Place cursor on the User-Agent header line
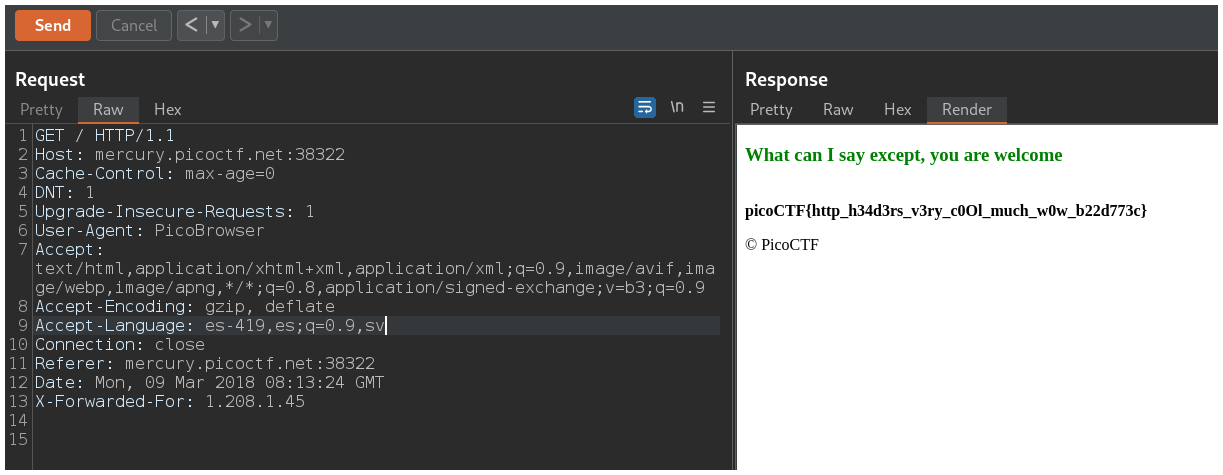The image size is (1223, 475). pos(150,230)
